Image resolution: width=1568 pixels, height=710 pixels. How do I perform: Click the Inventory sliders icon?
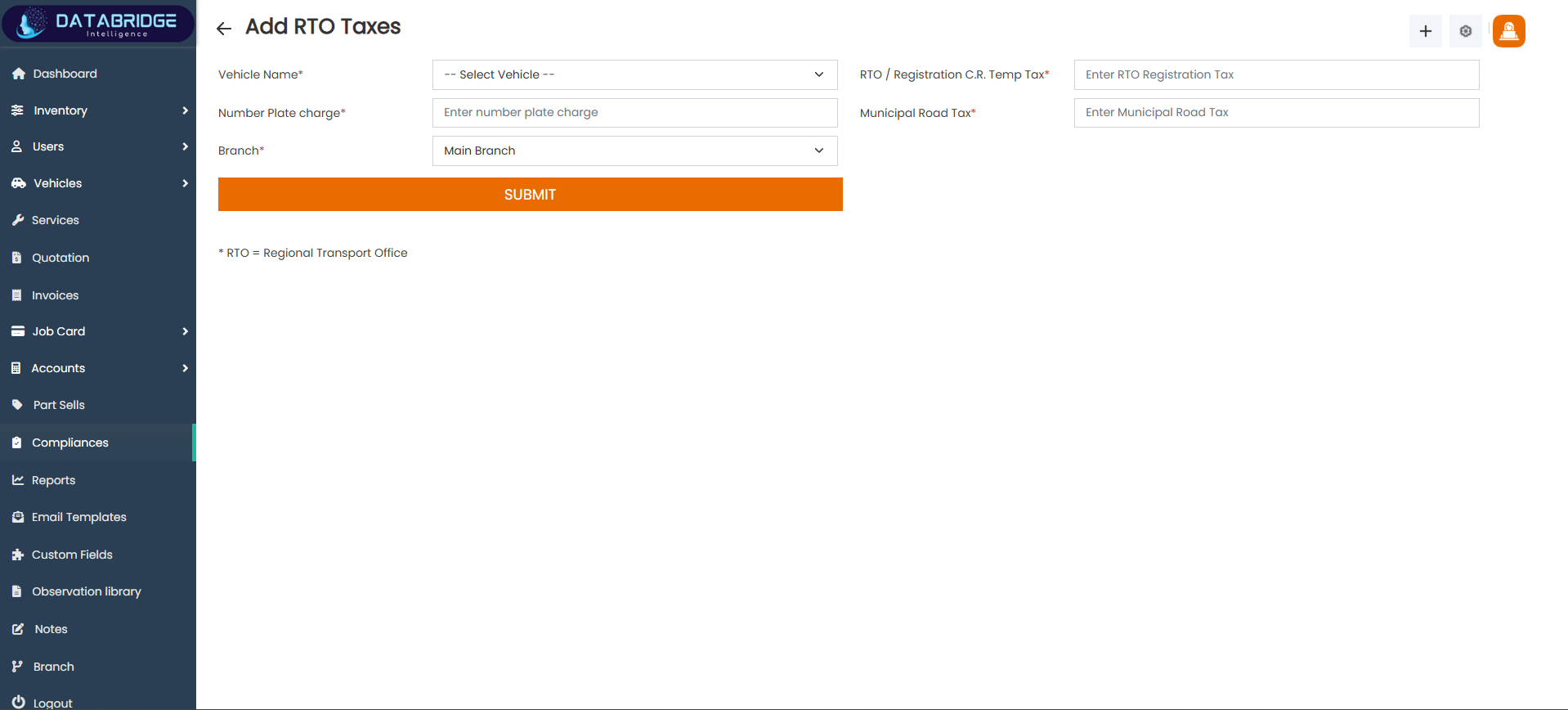click(x=18, y=110)
